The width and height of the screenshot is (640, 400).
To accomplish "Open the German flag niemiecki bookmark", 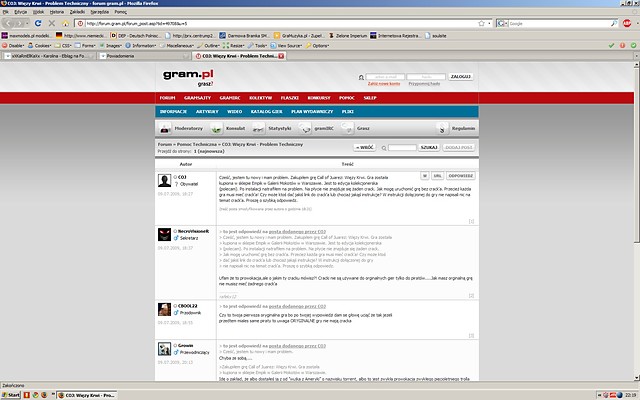I will point(81,36).
